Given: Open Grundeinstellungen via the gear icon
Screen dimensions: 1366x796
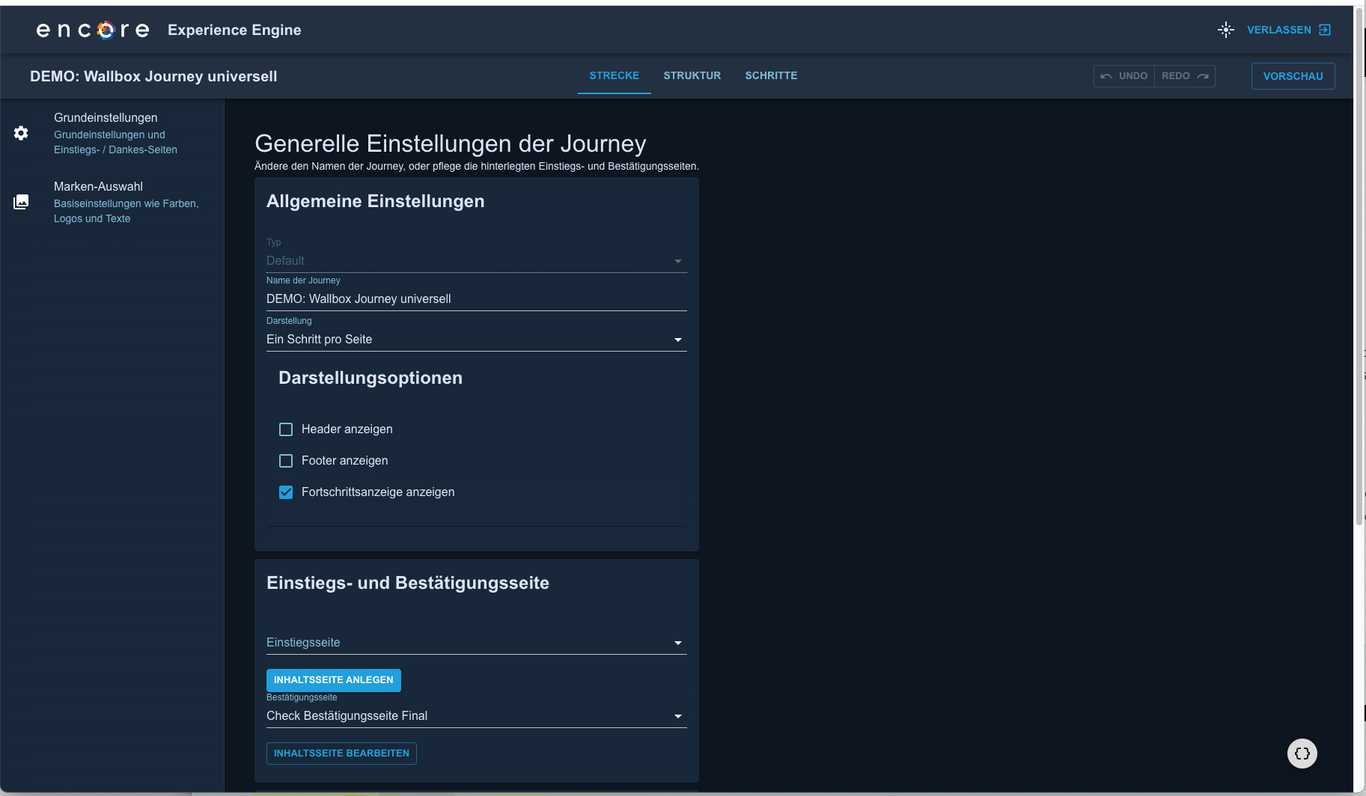Looking at the screenshot, I should tap(20, 132).
